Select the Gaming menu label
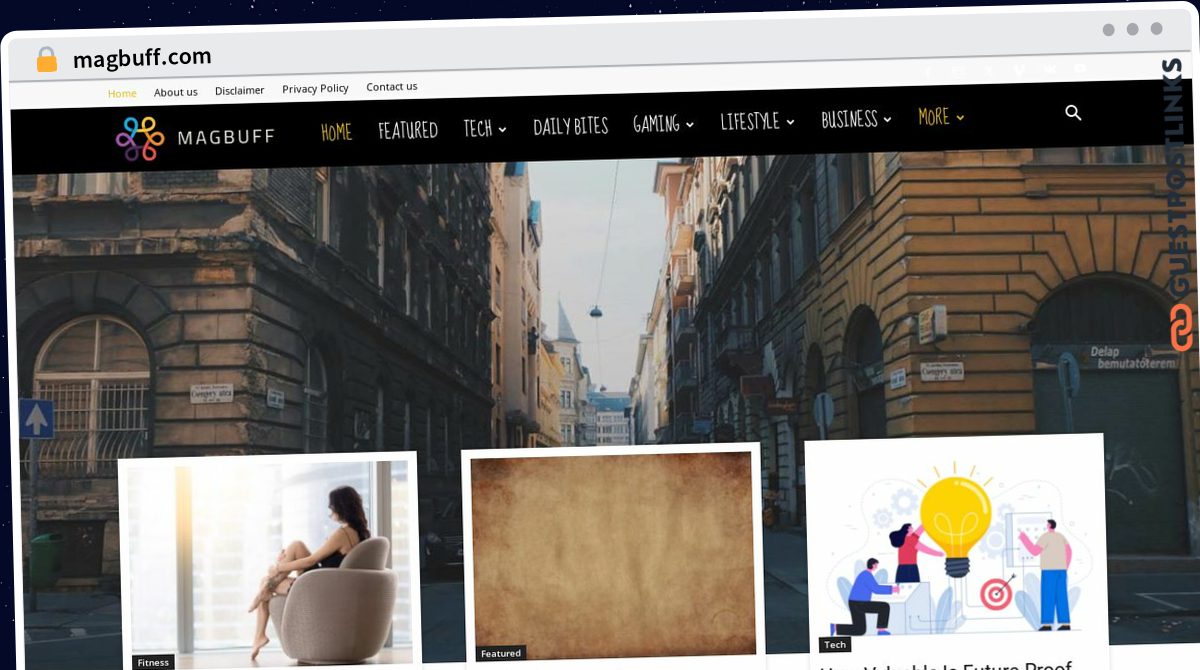1200x670 pixels. coord(656,124)
